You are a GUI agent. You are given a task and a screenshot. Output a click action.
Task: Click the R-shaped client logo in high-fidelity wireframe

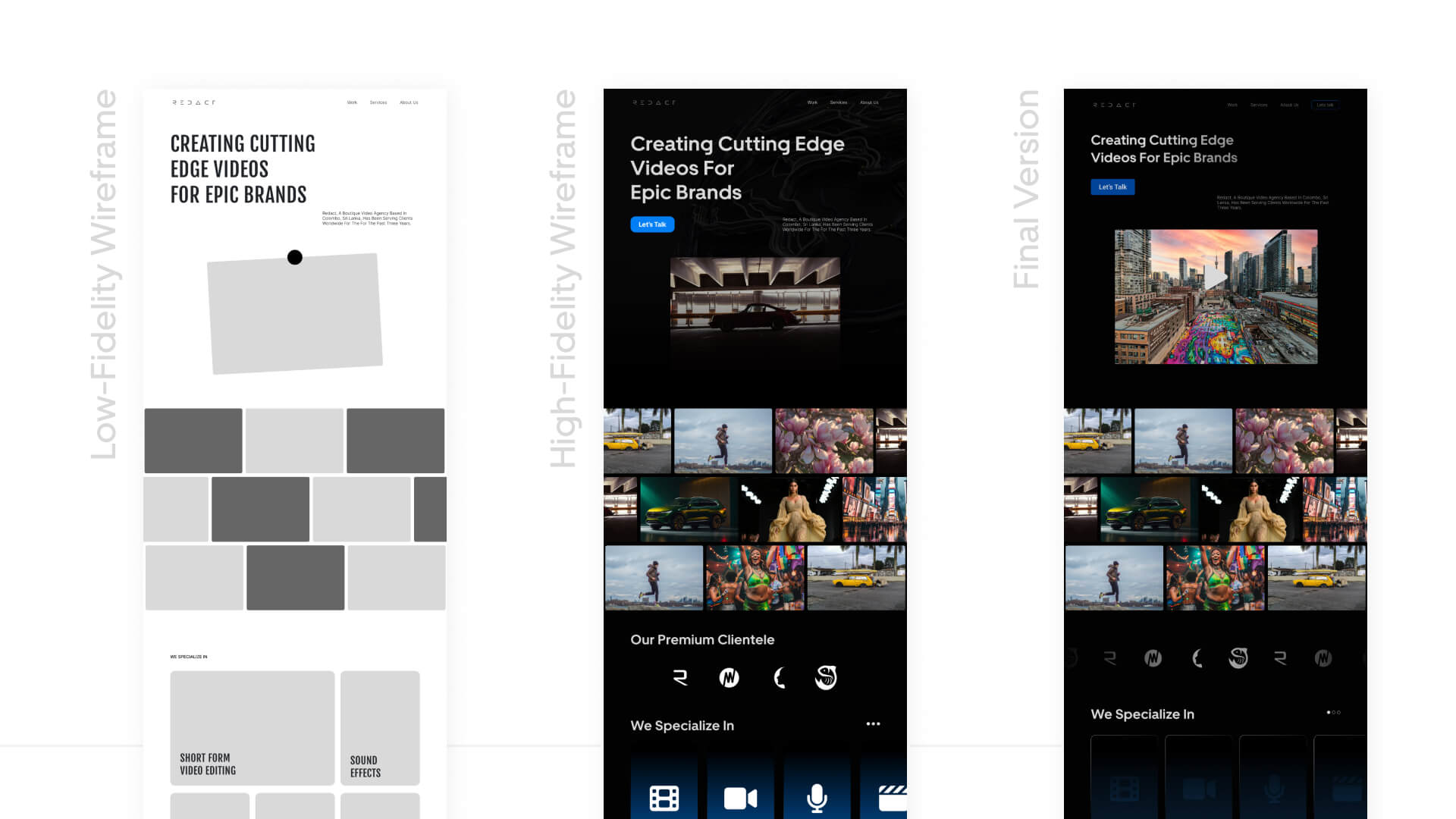point(680,677)
